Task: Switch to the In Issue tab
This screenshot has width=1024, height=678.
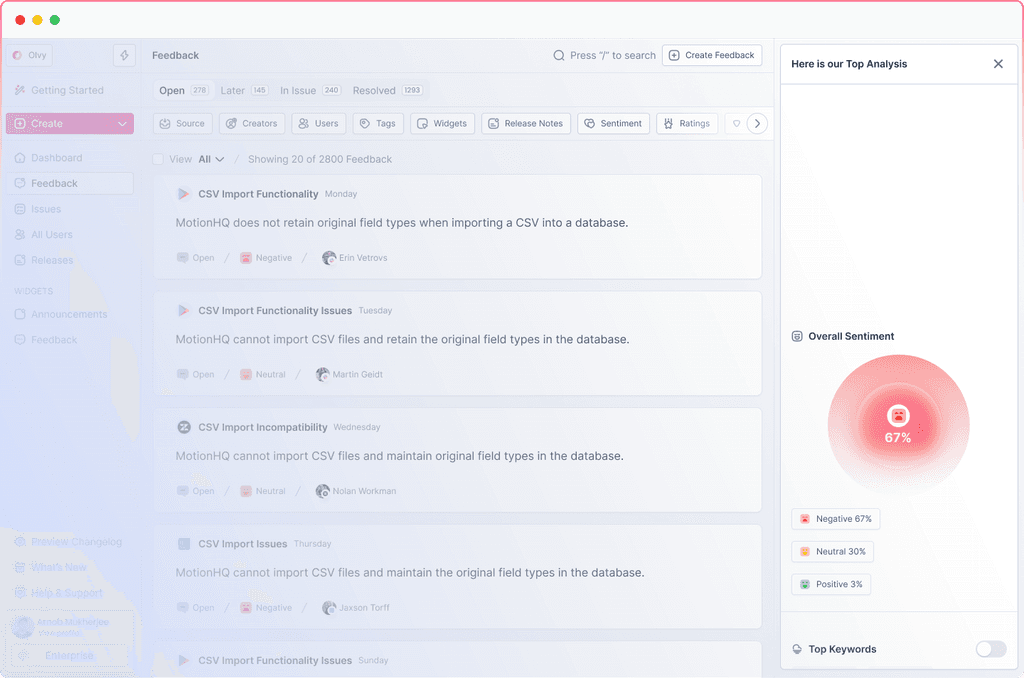Action: pos(310,90)
